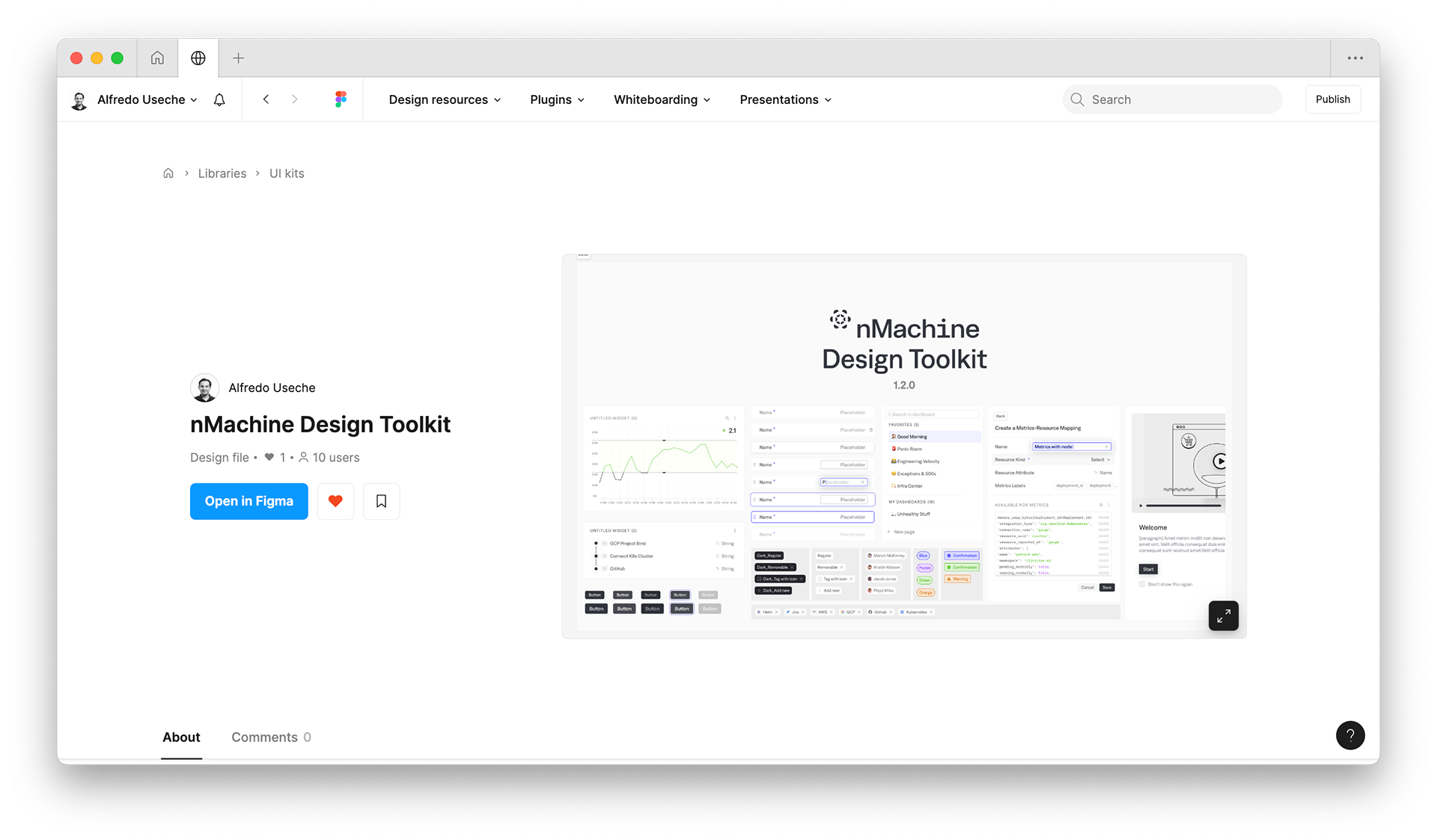Go back with left arrow

point(266,99)
